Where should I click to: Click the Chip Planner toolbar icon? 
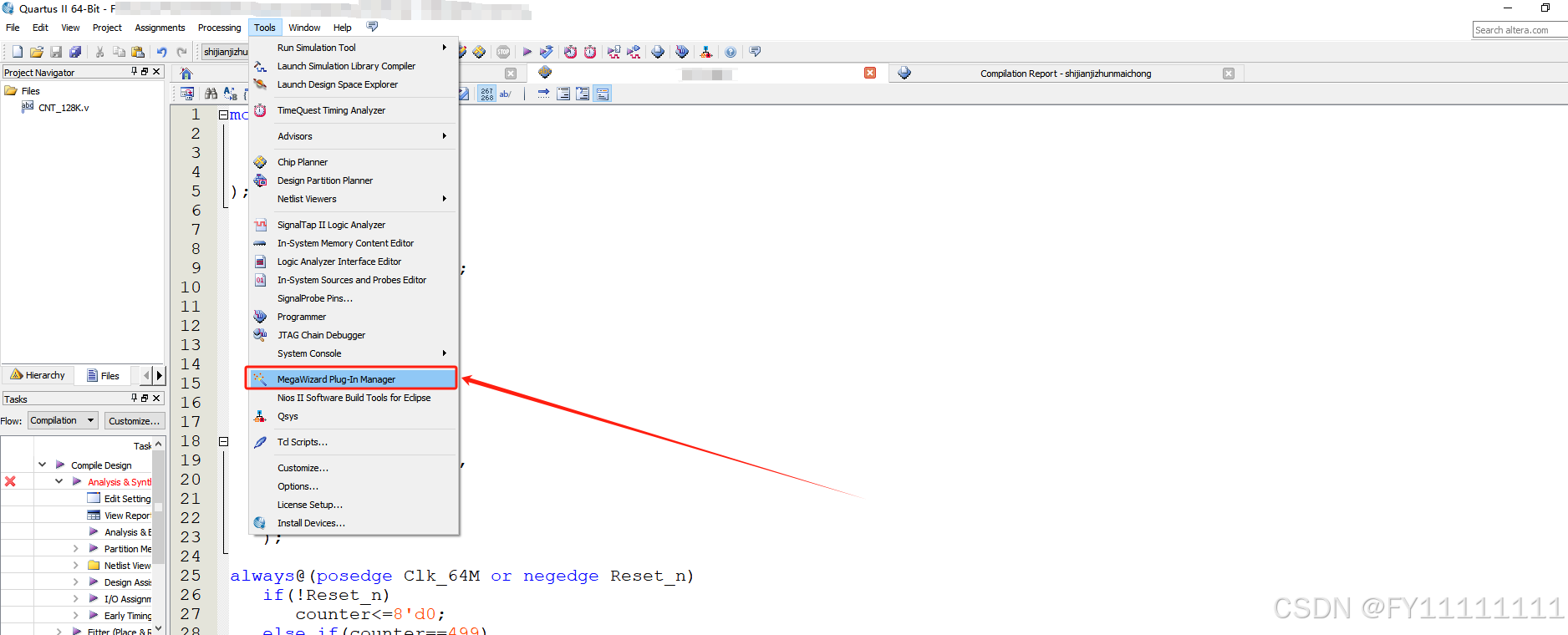(x=478, y=52)
